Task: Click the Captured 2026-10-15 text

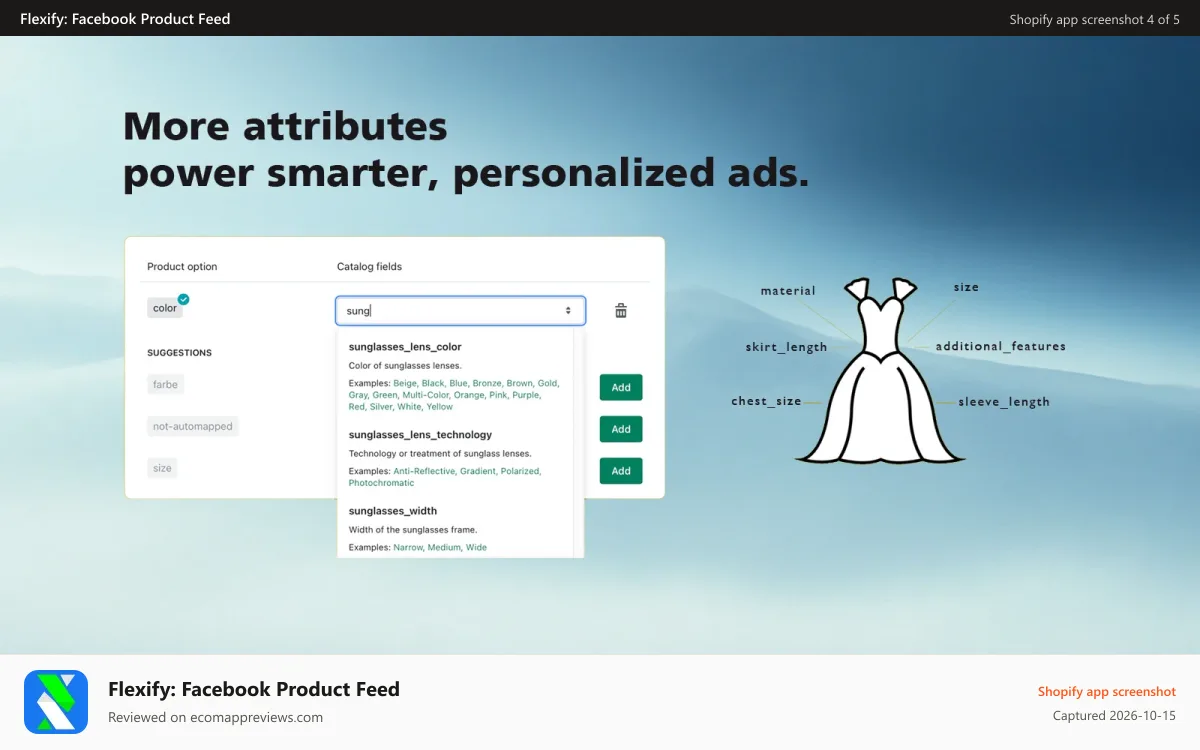Action: (x=1114, y=716)
